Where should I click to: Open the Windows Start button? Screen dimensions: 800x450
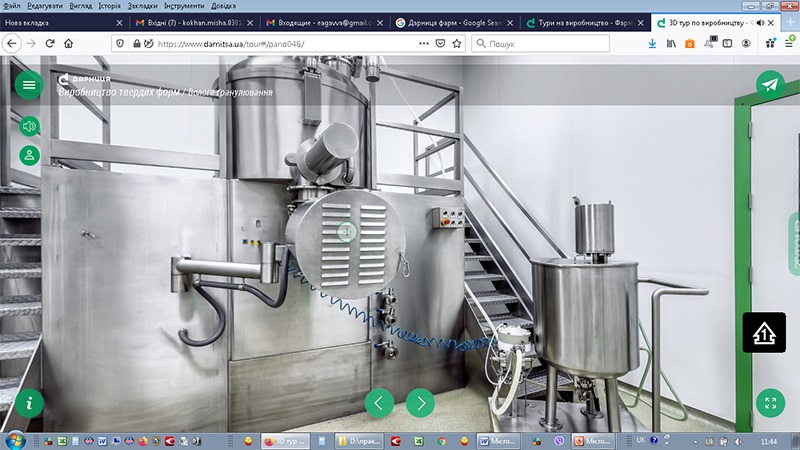coord(14,440)
